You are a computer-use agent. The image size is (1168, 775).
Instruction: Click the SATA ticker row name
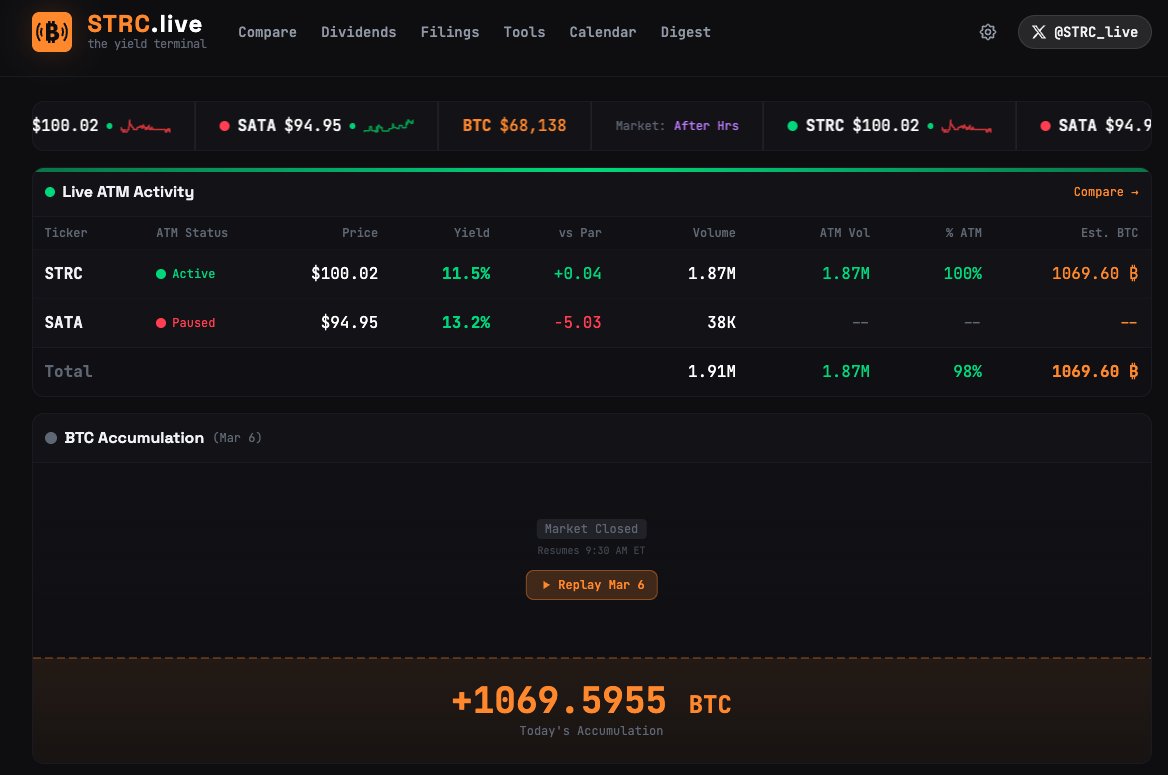point(63,322)
